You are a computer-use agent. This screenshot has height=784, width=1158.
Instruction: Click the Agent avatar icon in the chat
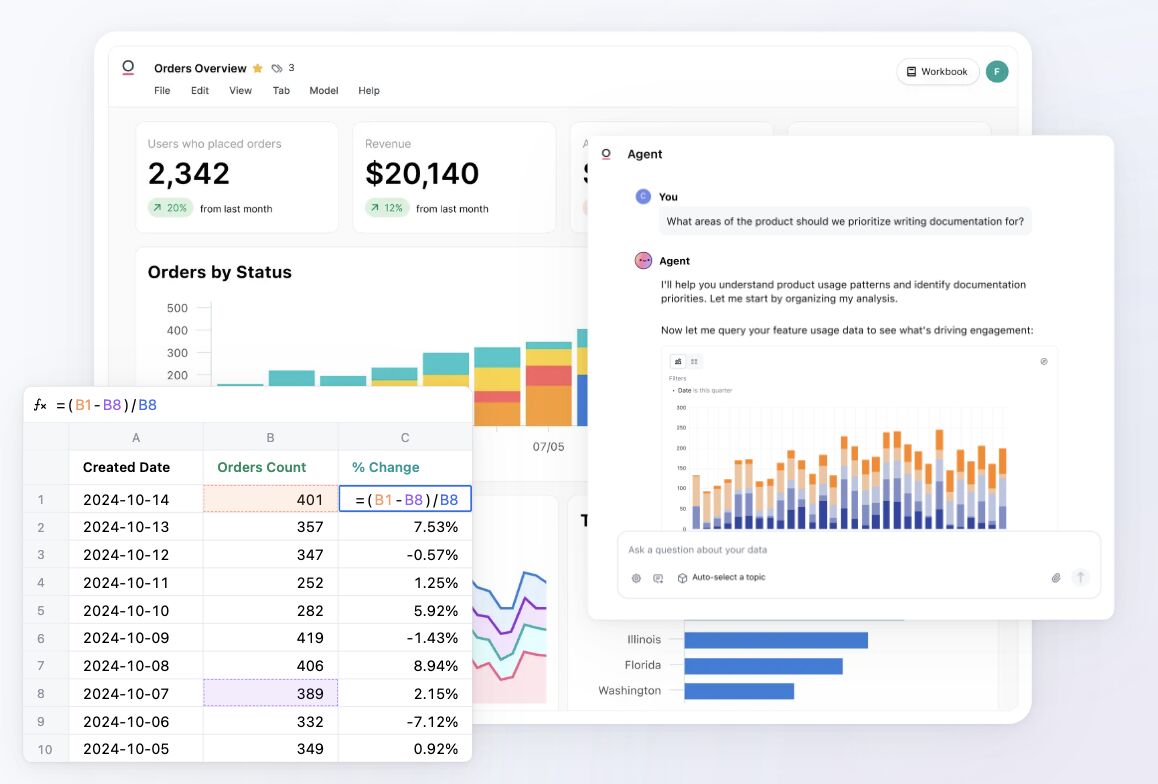pos(643,261)
